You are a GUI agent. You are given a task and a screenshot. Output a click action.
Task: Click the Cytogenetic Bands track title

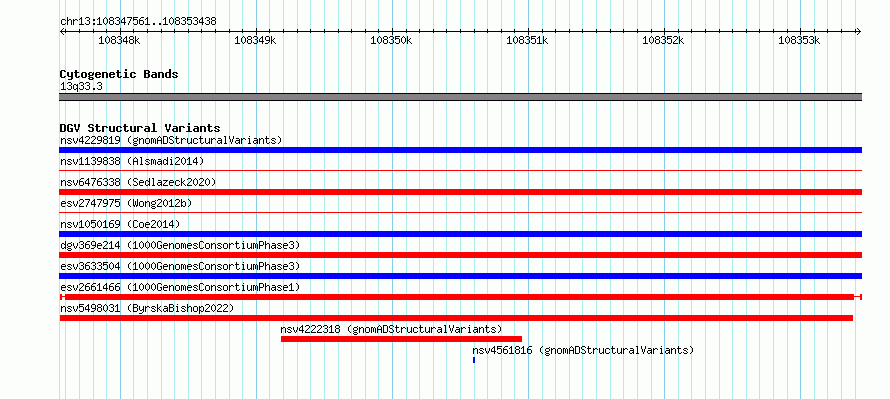click(119, 74)
